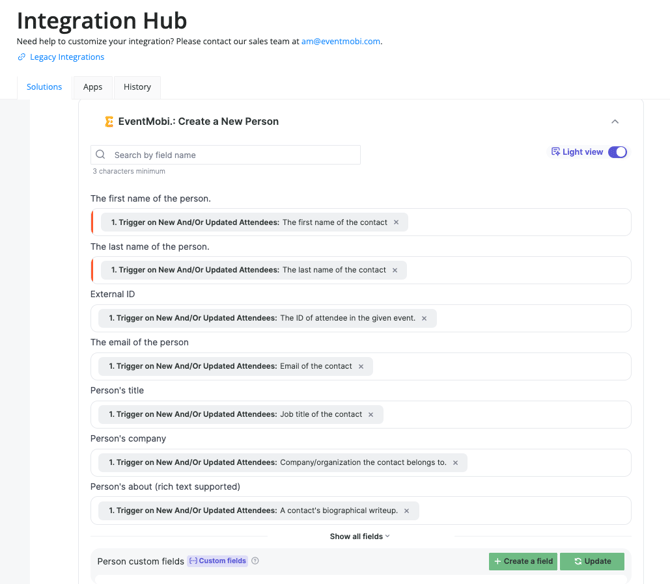Image resolution: width=670 pixels, height=584 pixels.
Task: Remove the Job title mapping tag
Action: [371, 414]
